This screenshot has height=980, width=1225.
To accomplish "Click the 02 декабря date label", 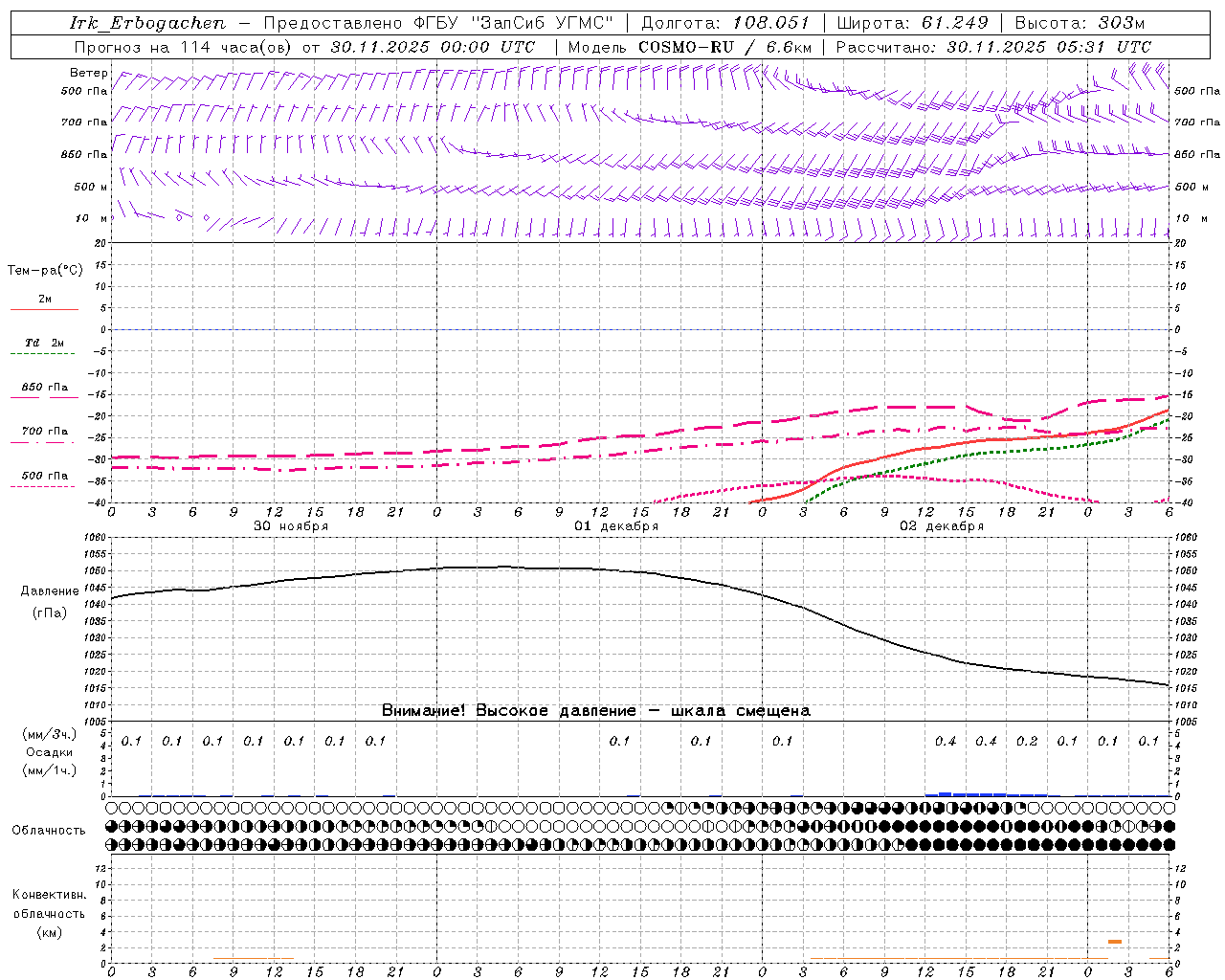I will pos(942,526).
